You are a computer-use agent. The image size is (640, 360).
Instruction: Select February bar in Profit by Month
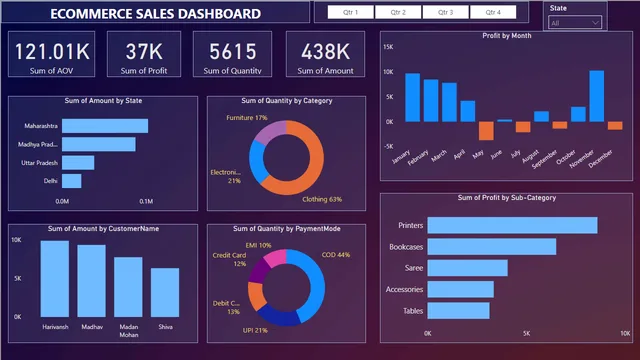pos(431,100)
